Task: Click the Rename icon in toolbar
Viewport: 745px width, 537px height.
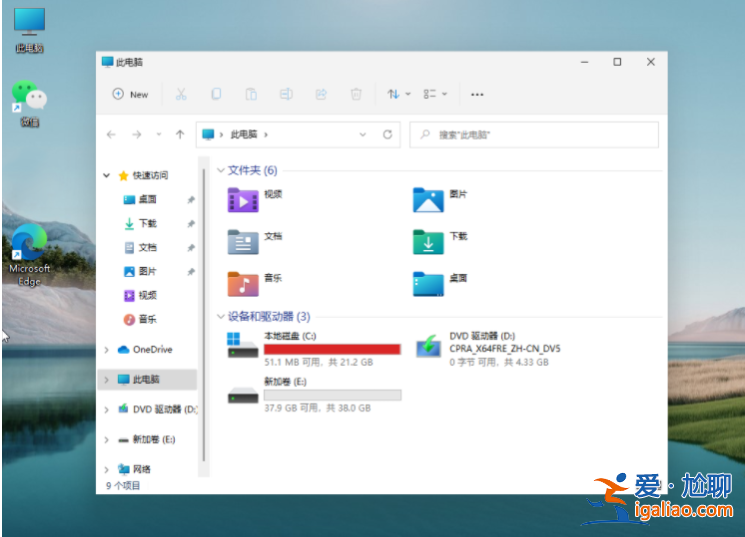Action: 286,94
